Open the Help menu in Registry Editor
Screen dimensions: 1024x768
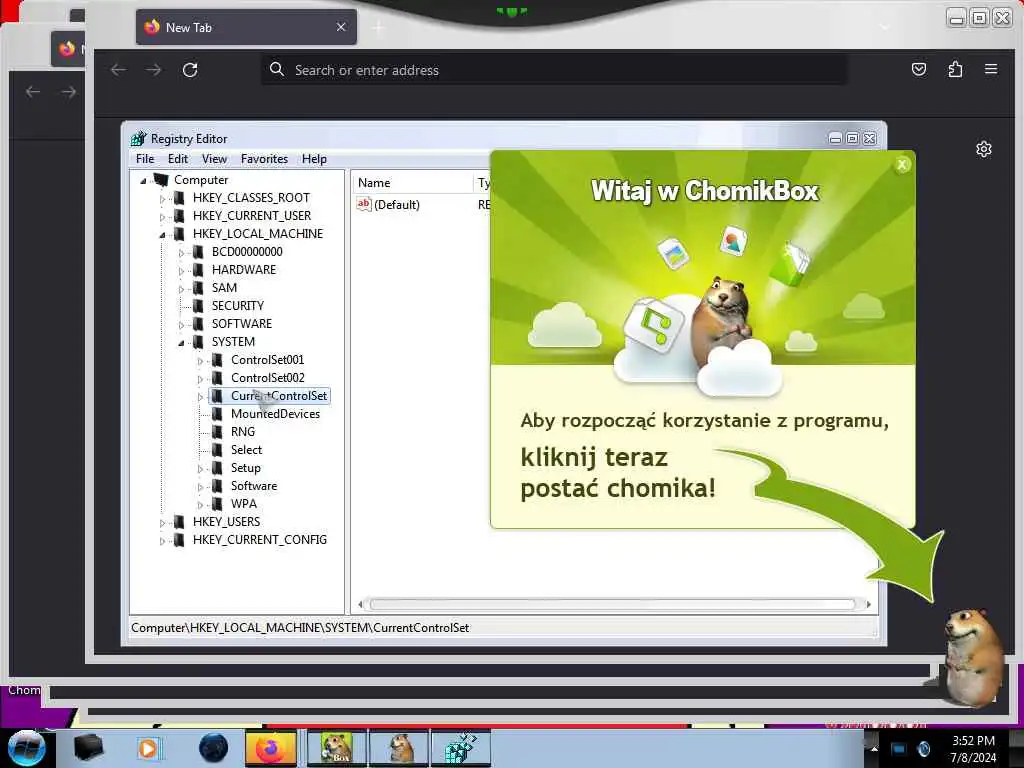click(x=314, y=159)
